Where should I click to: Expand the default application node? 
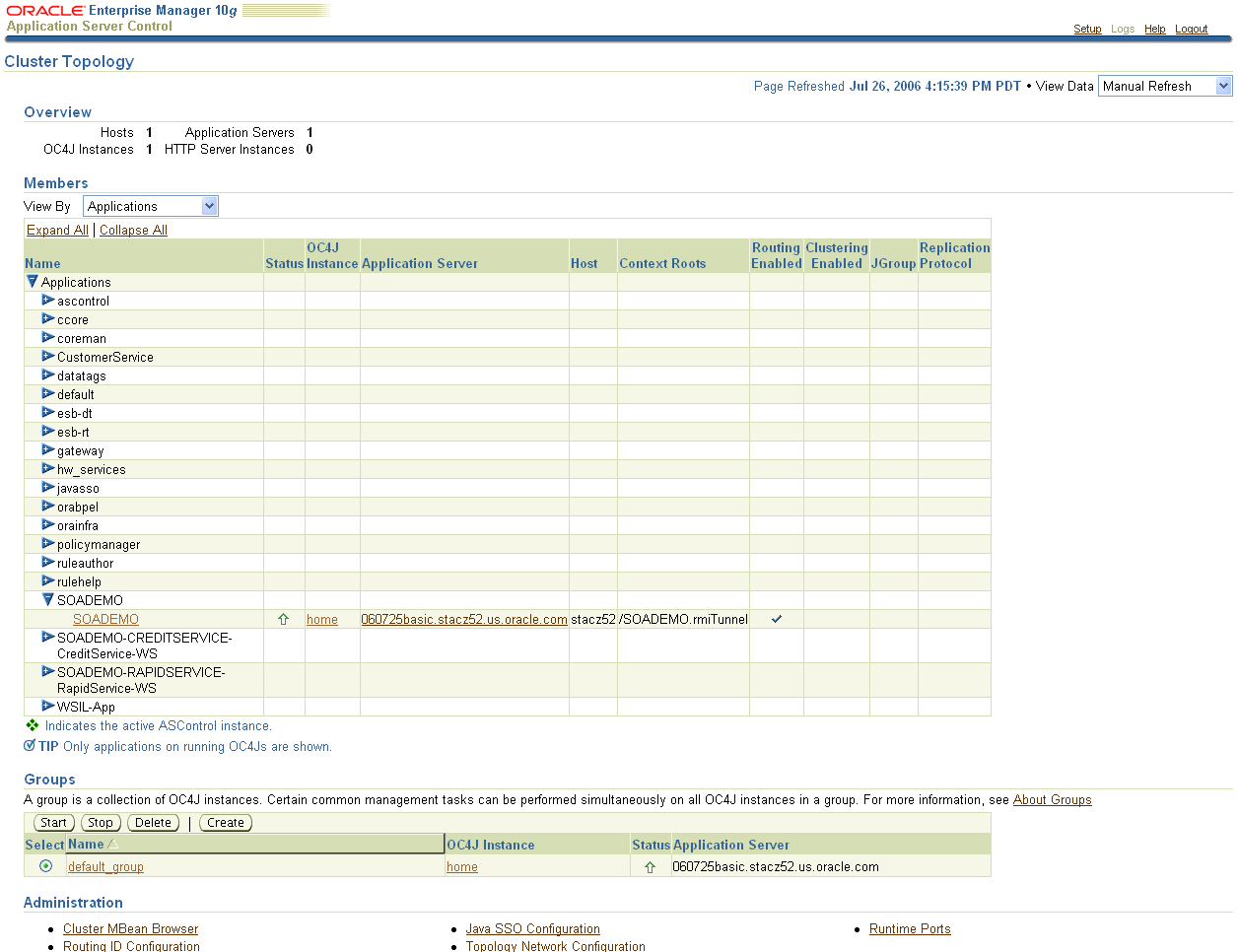pos(47,394)
